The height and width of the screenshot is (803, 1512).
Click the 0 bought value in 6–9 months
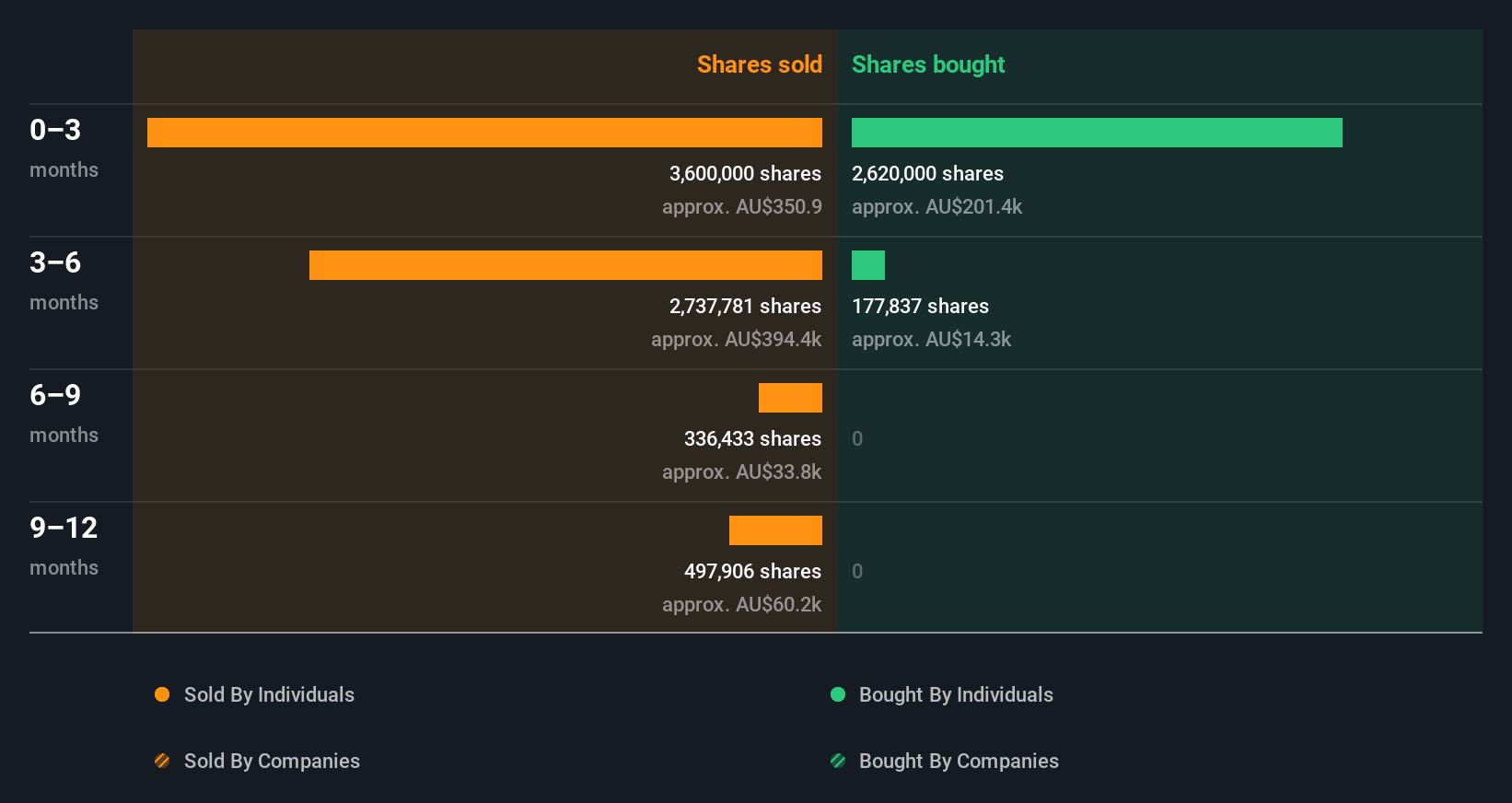pos(857,438)
